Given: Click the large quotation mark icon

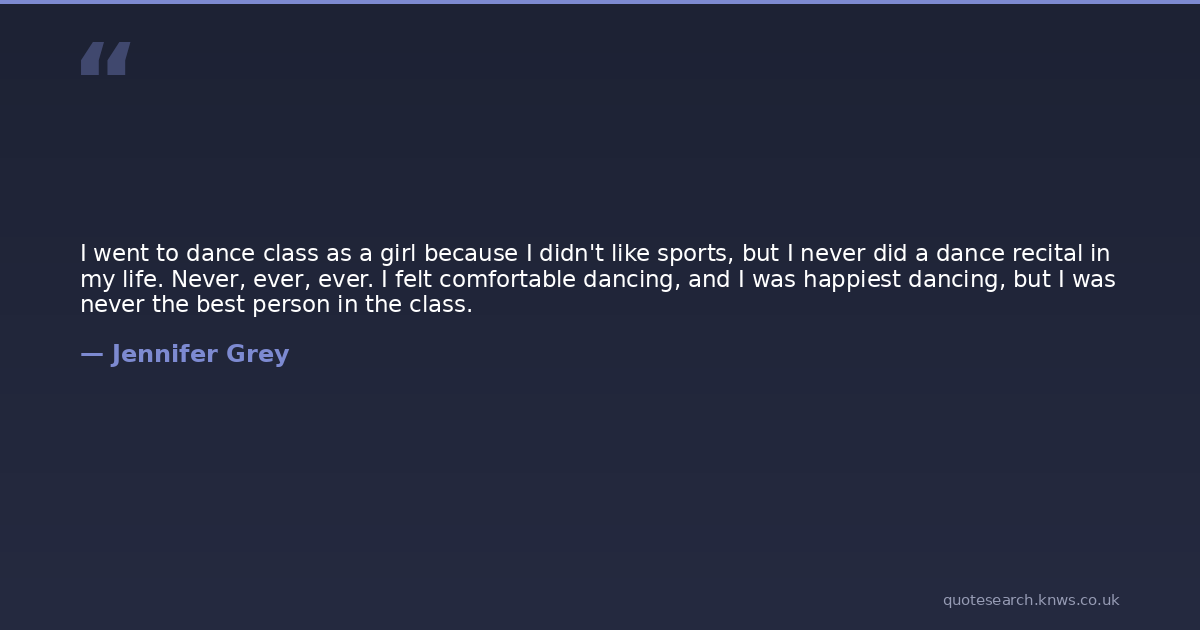Looking at the screenshot, I should click(x=105, y=58).
